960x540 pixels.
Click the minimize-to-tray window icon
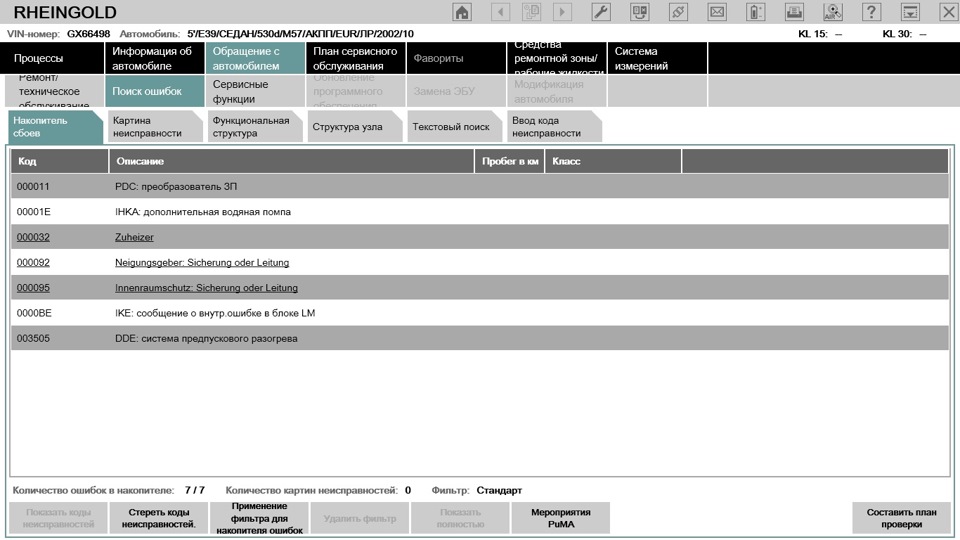click(x=910, y=12)
